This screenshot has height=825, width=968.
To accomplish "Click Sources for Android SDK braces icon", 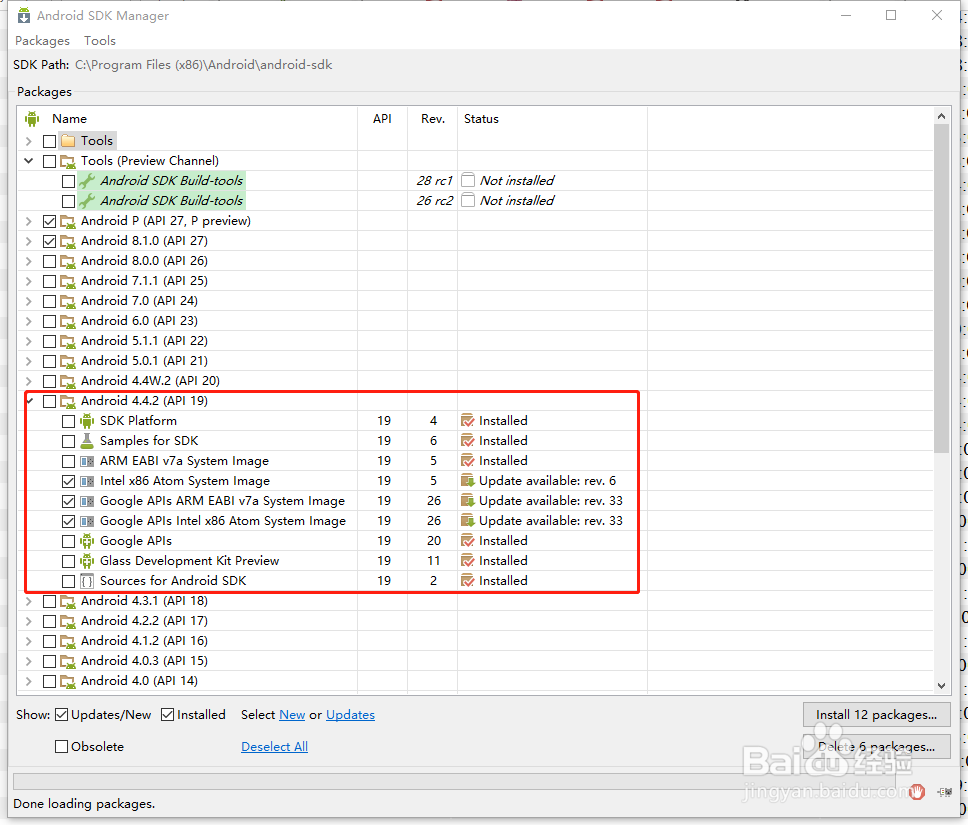I will (87, 581).
